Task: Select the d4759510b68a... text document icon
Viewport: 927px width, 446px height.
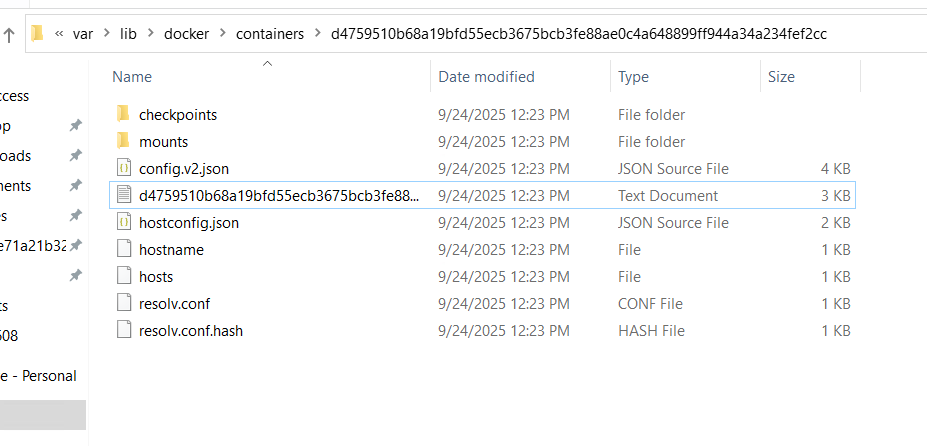Action: [123, 195]
